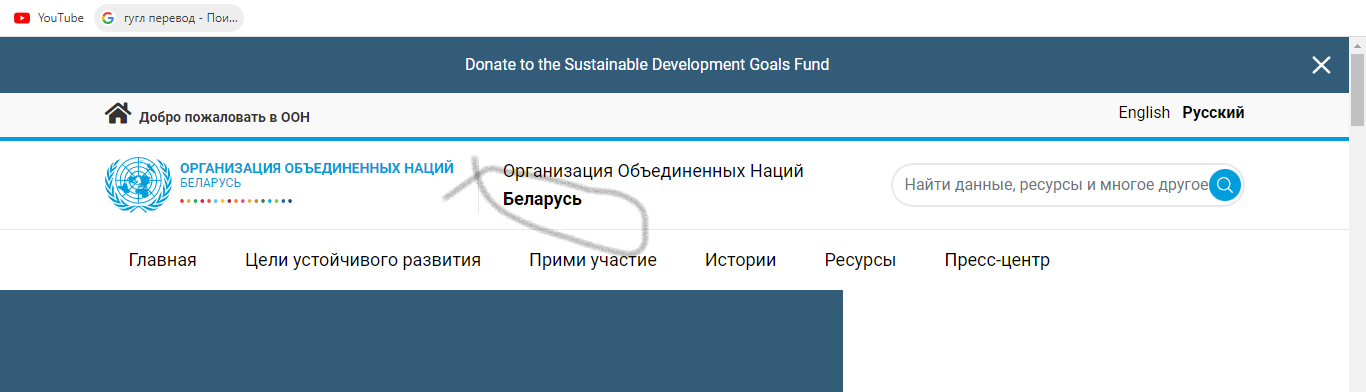Go to the Главная menu item
The width and height of the screenshot is (1366, 392).
(x=162, y=260)
